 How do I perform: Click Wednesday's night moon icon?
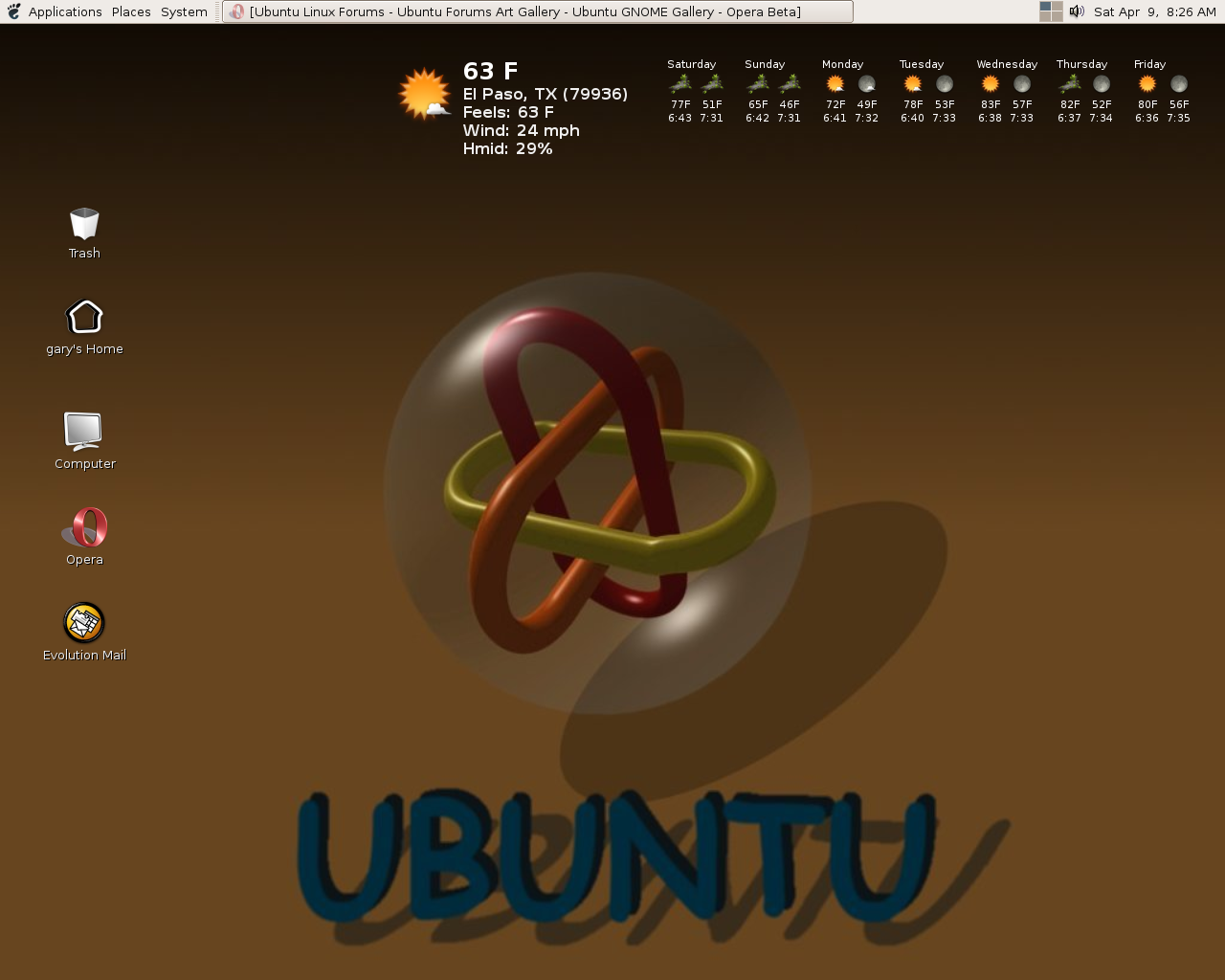[x=1022, y=84]
